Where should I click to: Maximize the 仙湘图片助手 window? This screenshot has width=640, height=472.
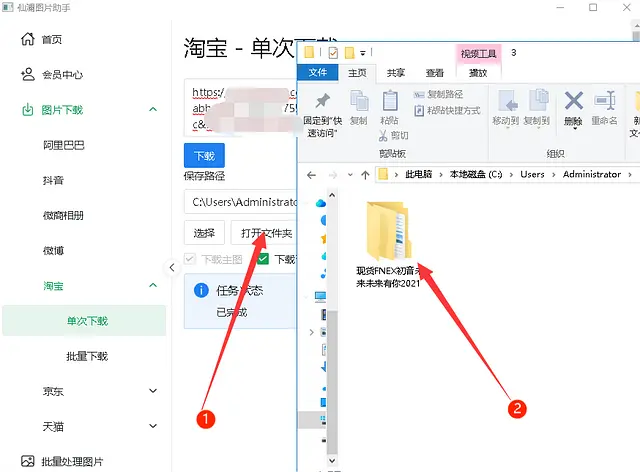tap(593, 7)
